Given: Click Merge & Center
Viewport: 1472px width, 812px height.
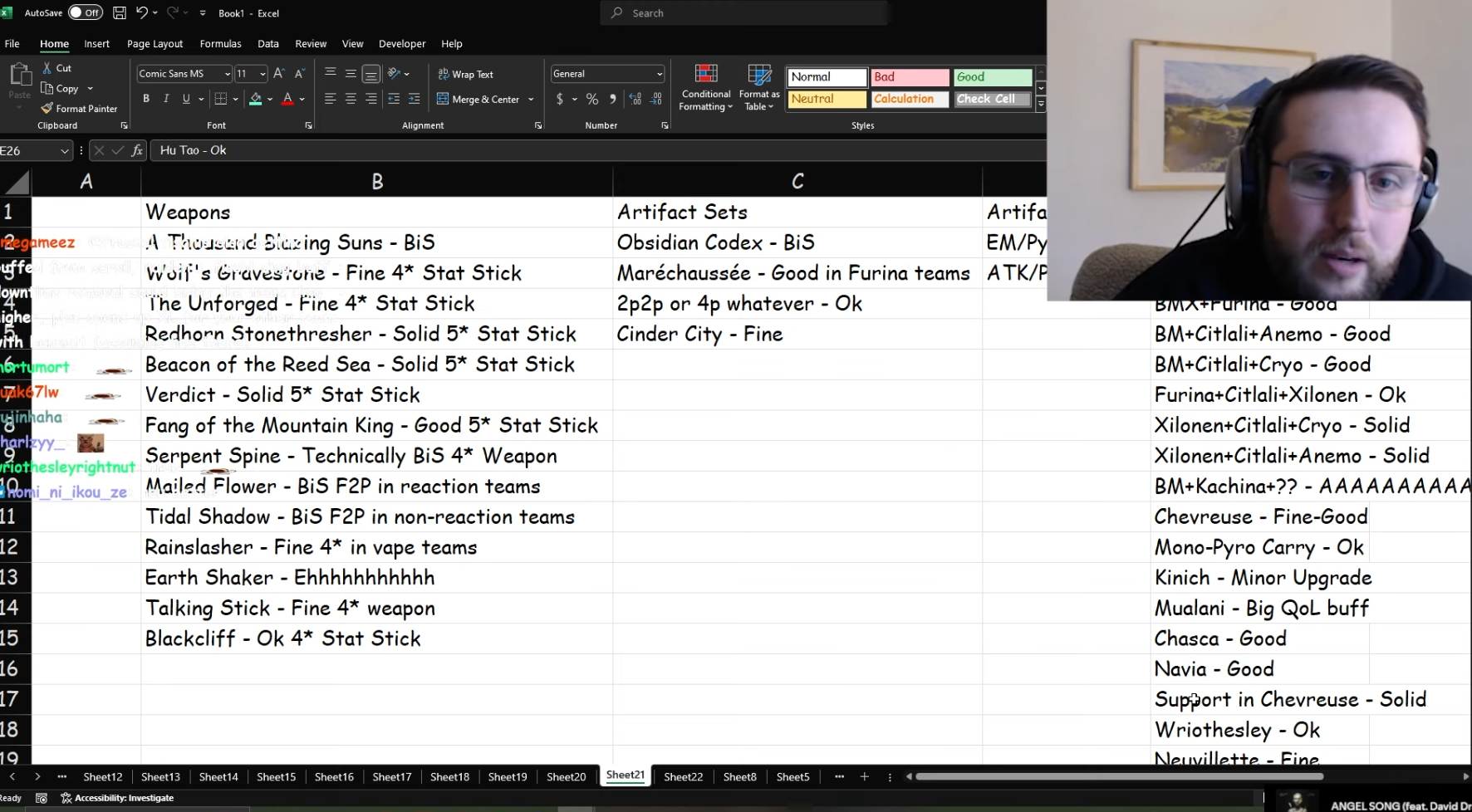Looking at the screenshot, I should (478, 99).
